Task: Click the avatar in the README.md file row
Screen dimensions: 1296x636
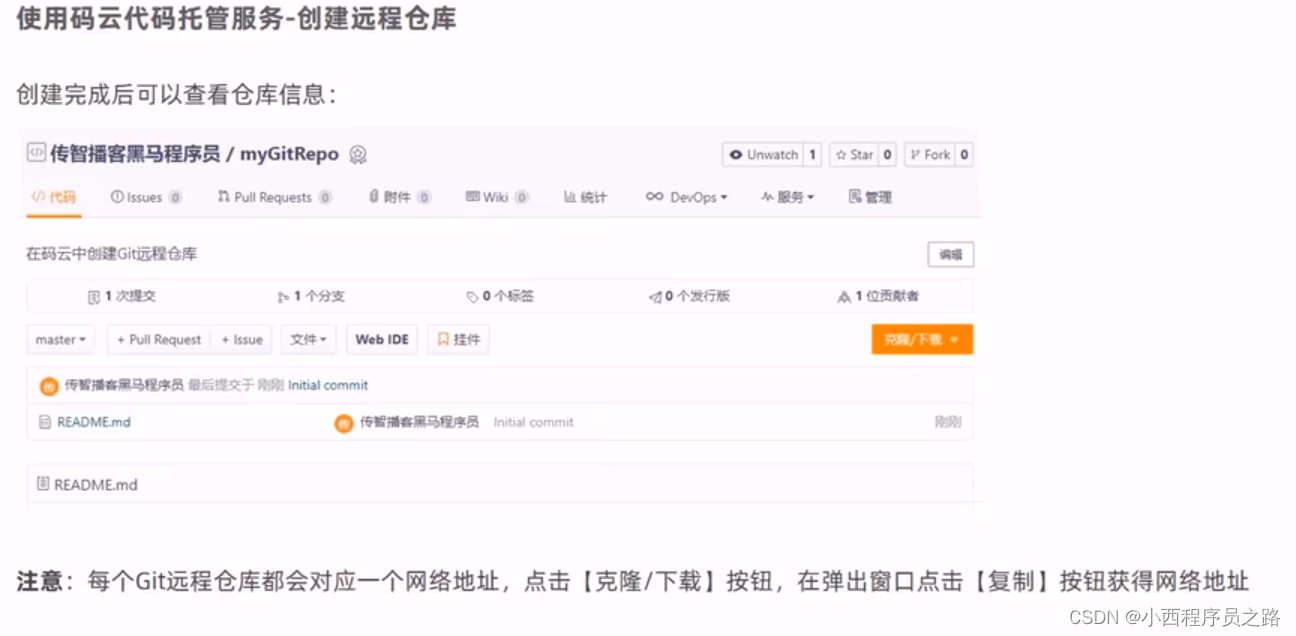Action: [344, 423]
